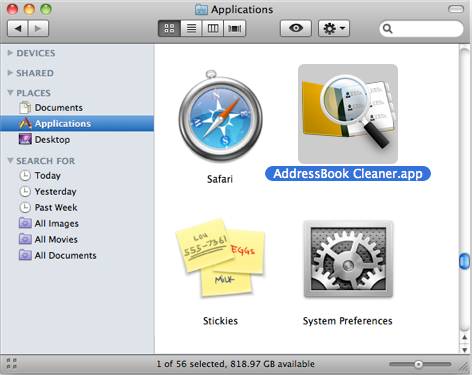This screenshot has height=375, width=472.
Task: Click the scroll up arrow
Action: 464,338
